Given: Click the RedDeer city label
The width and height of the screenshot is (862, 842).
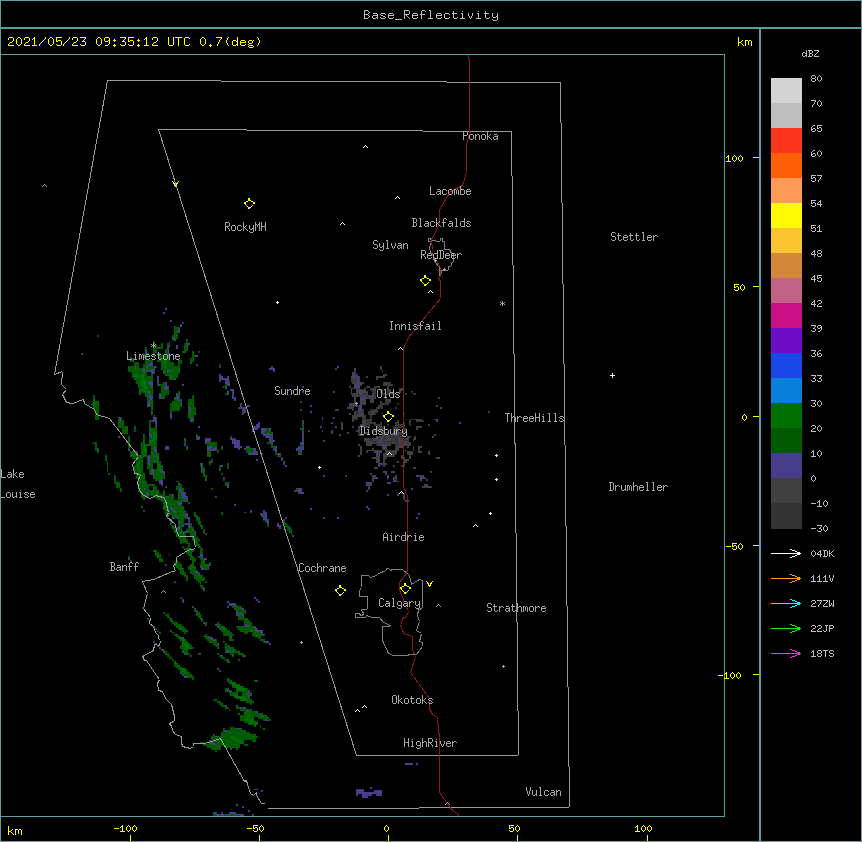Looking at the screenshot, I should coord(441,255).
